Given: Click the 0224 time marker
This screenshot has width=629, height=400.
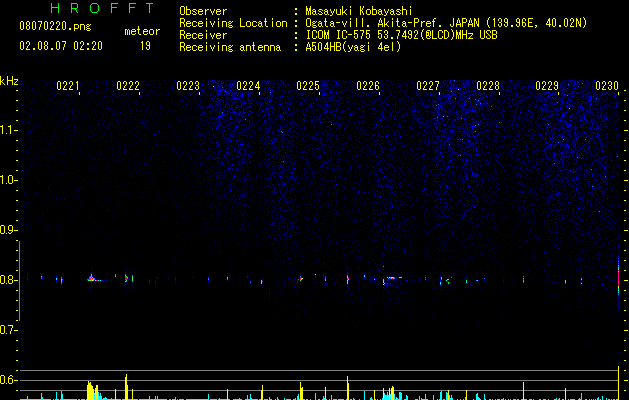Looking at the screenshot, I should [248, 86].
